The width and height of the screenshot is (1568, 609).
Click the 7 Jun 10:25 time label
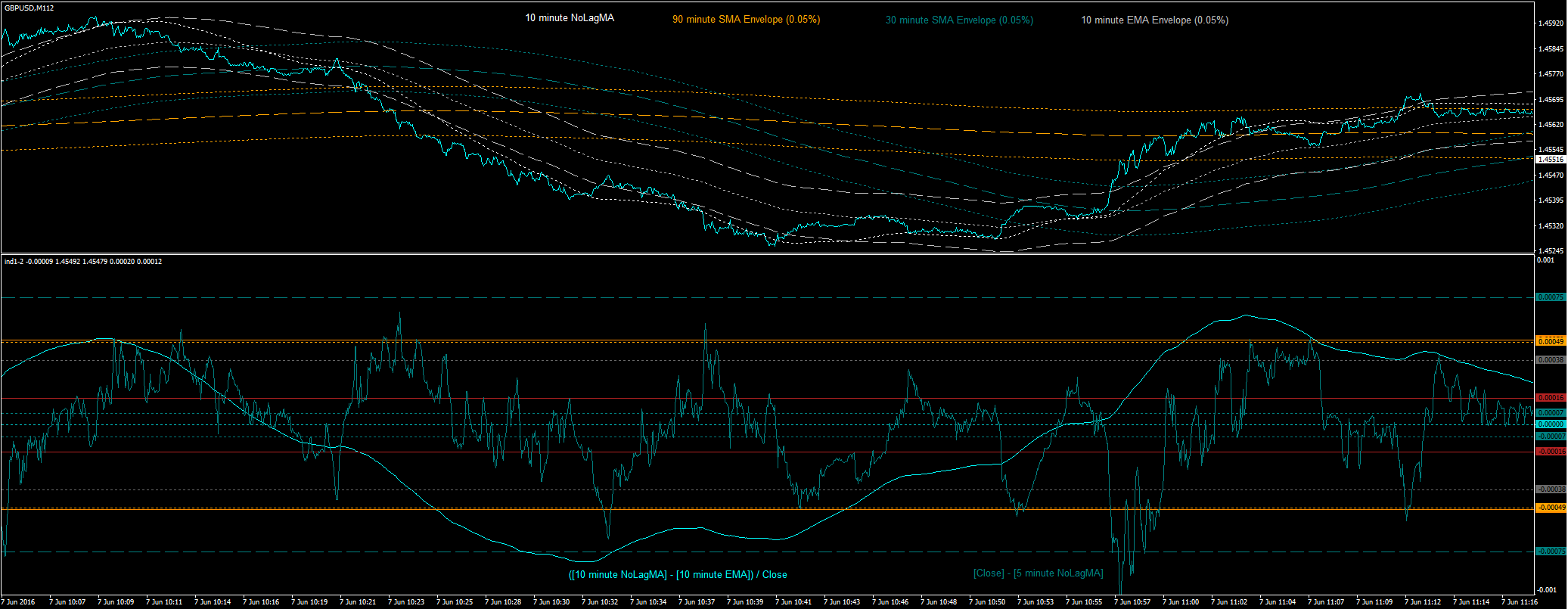455,603
